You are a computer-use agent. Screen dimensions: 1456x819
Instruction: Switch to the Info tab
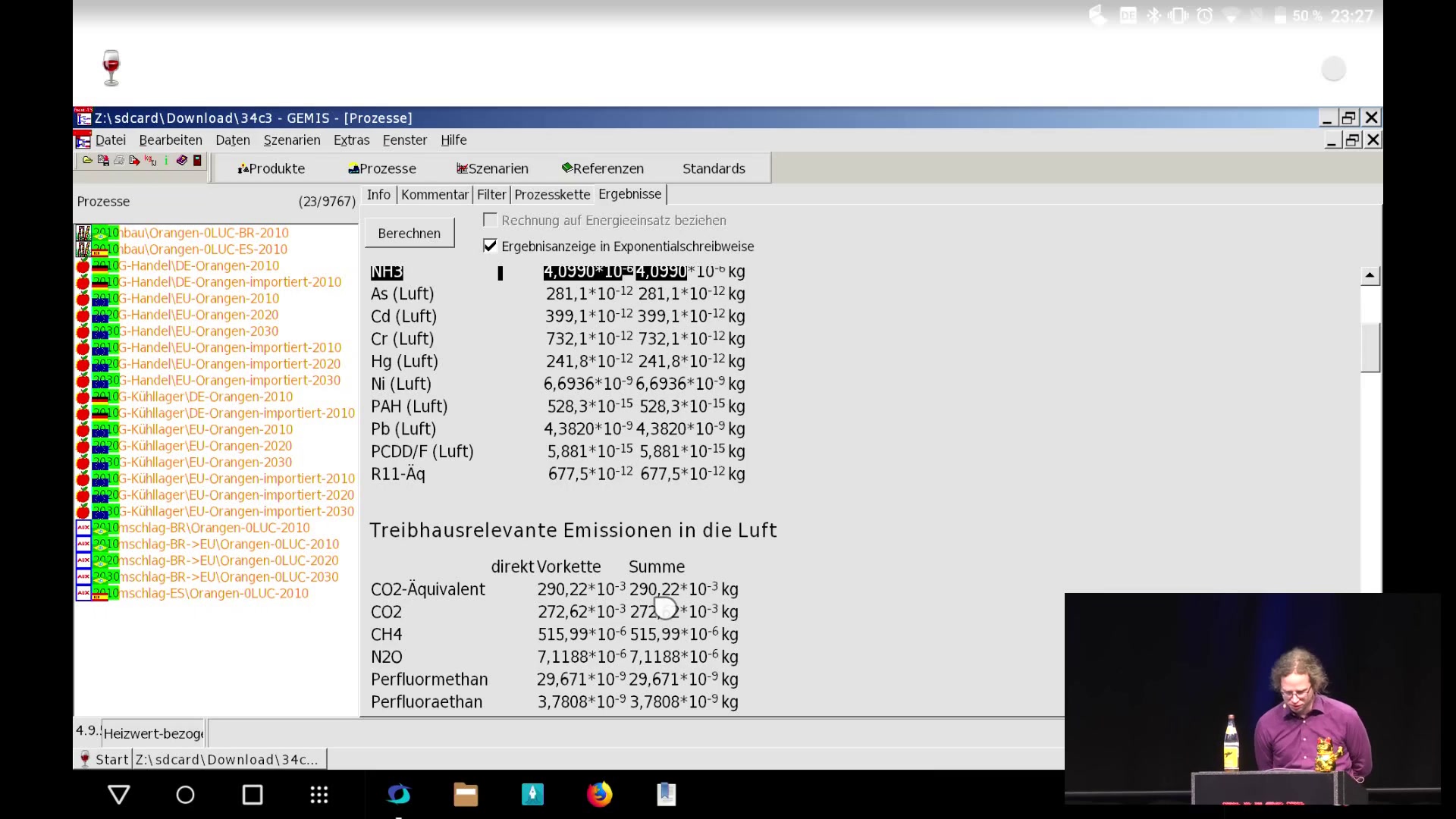(378, 195)
